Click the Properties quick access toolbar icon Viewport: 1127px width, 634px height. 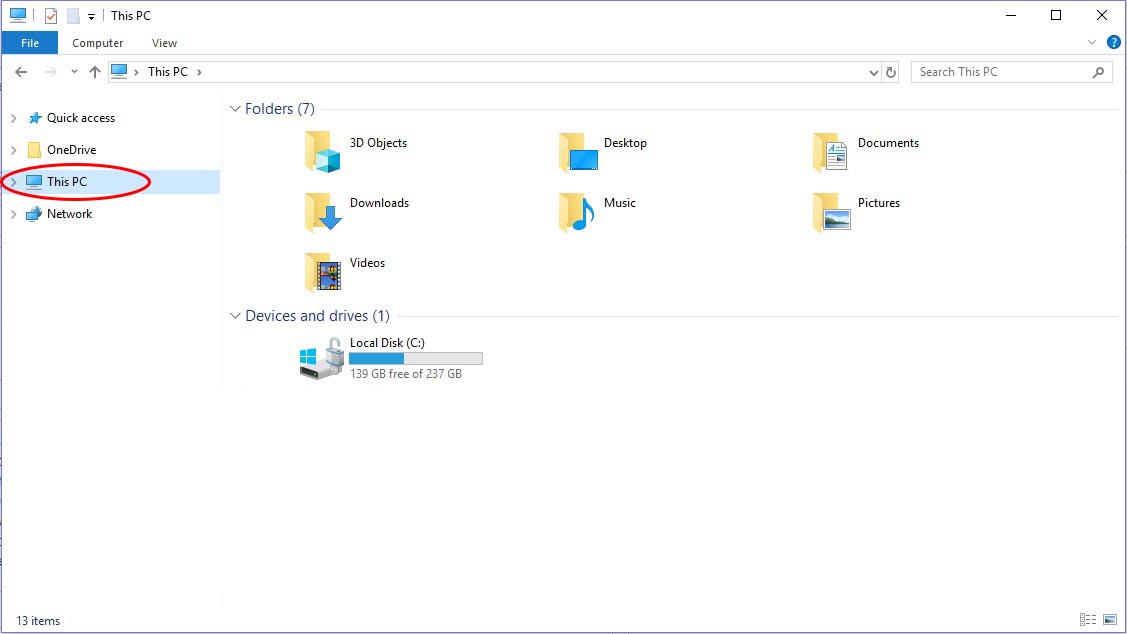(x=51, y=16)
